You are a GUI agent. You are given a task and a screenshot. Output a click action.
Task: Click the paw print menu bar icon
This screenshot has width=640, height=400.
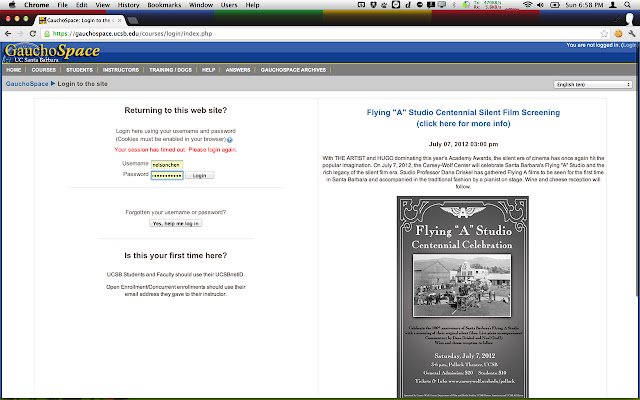(x=384, y=5)
